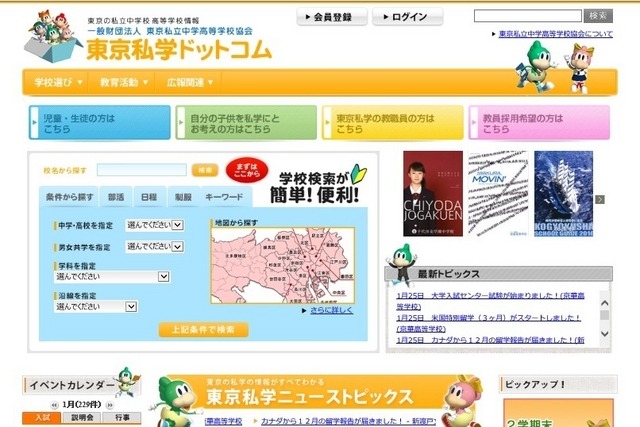
Task: Open the 沿線を指定 dropdown
Action: (x=96, y=307)
